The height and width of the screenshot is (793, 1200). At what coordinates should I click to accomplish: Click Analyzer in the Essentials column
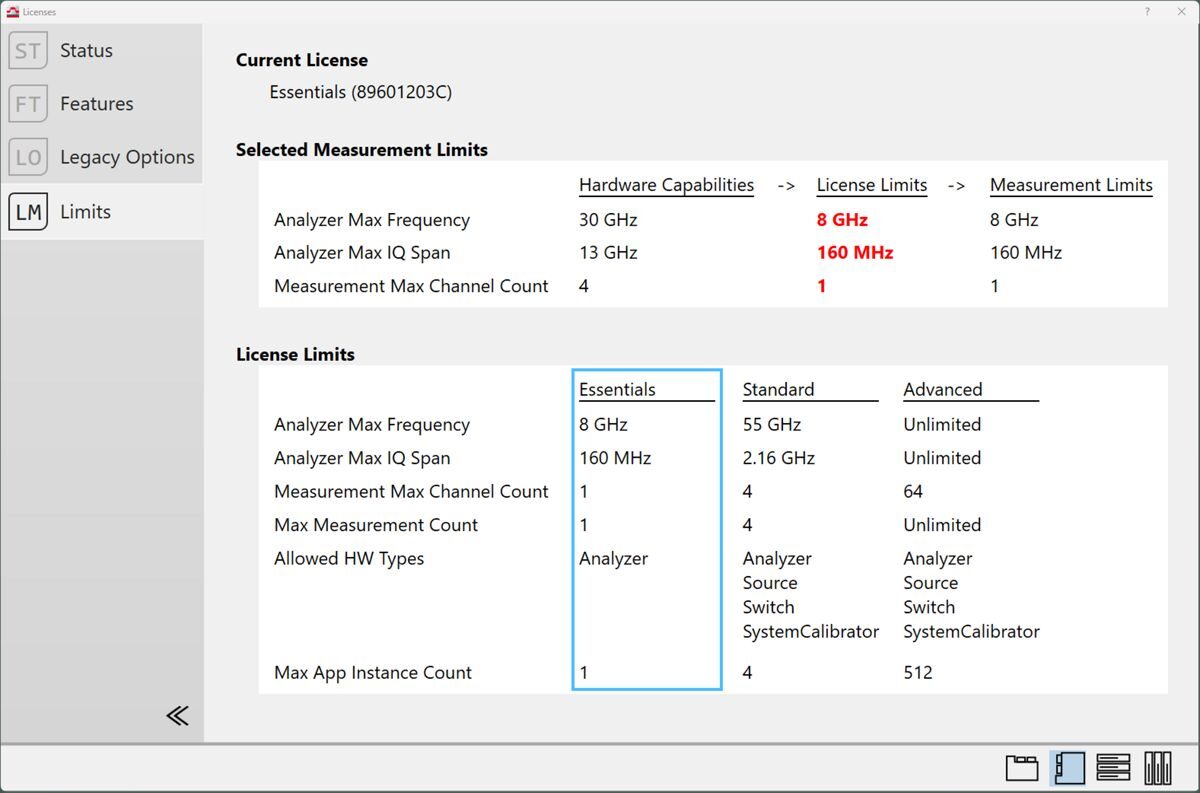coord(613,559)
